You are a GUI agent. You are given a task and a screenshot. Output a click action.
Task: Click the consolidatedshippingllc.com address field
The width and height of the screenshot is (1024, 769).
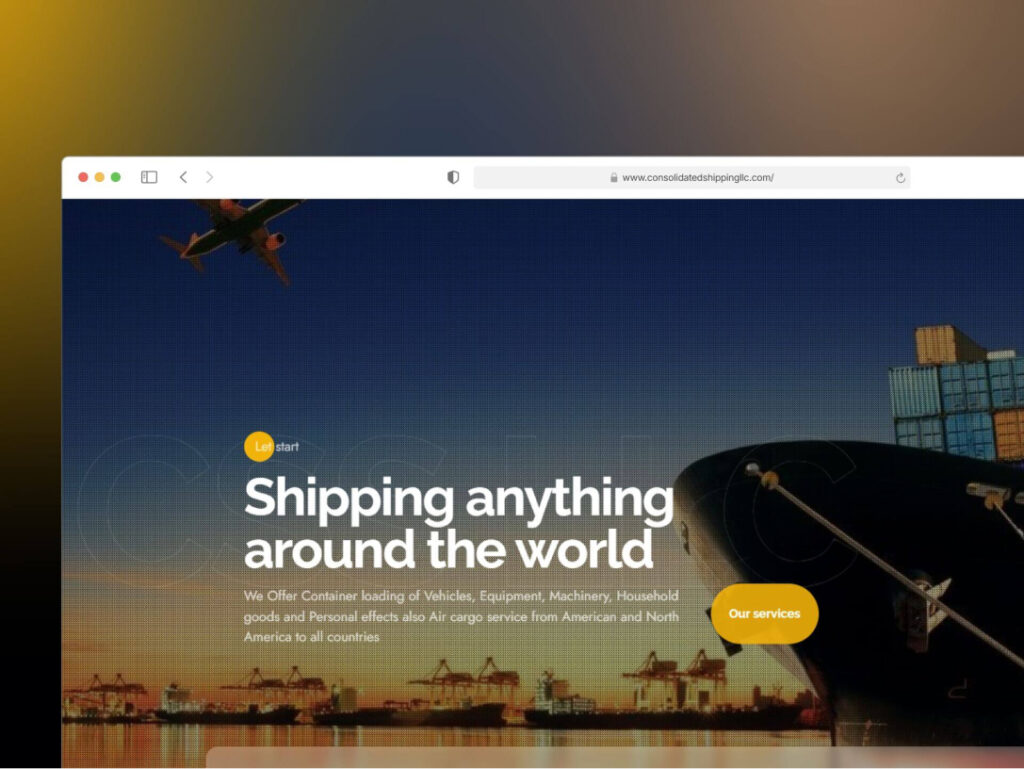tap(692, 178)
